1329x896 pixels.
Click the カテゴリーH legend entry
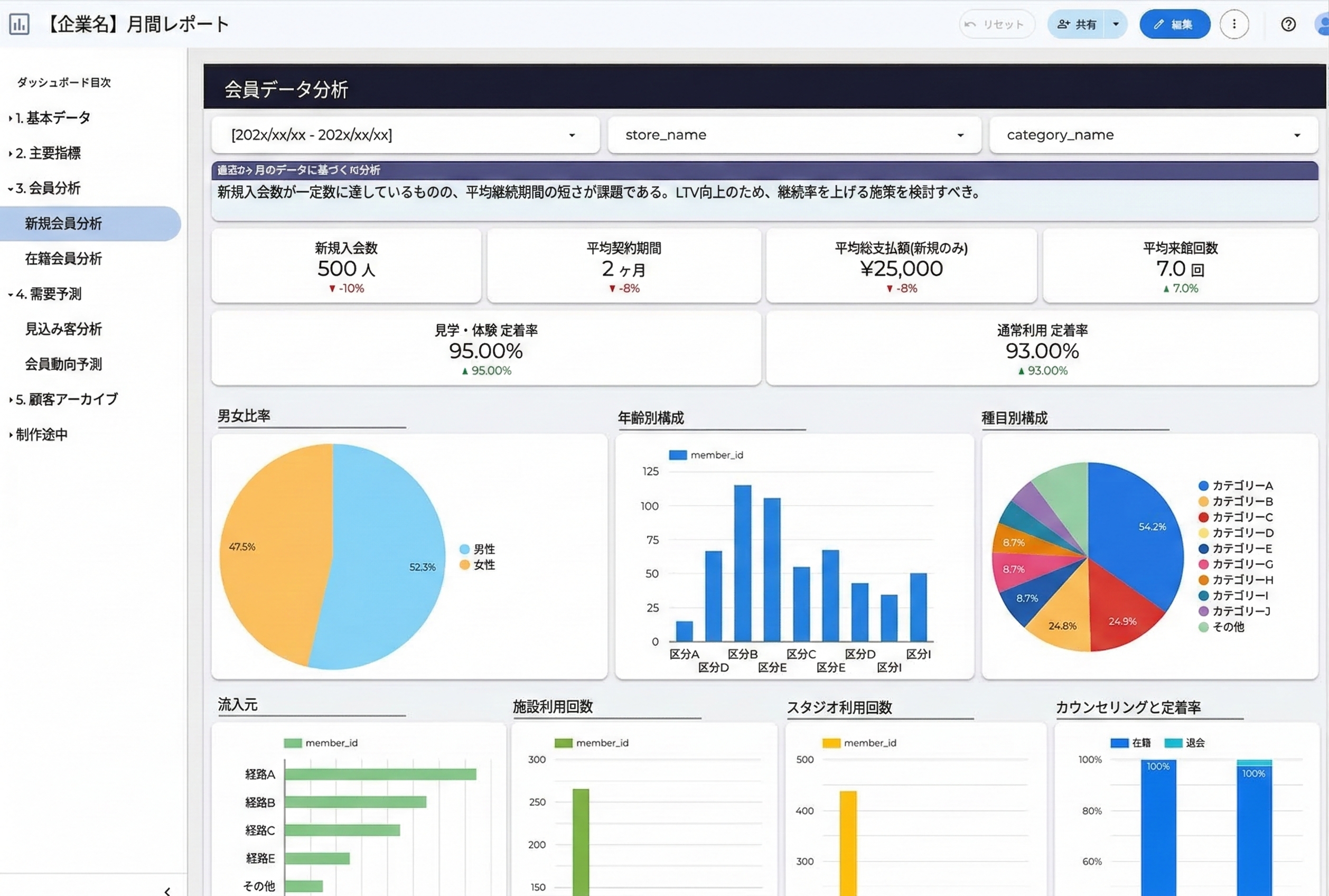point(1236,580)
